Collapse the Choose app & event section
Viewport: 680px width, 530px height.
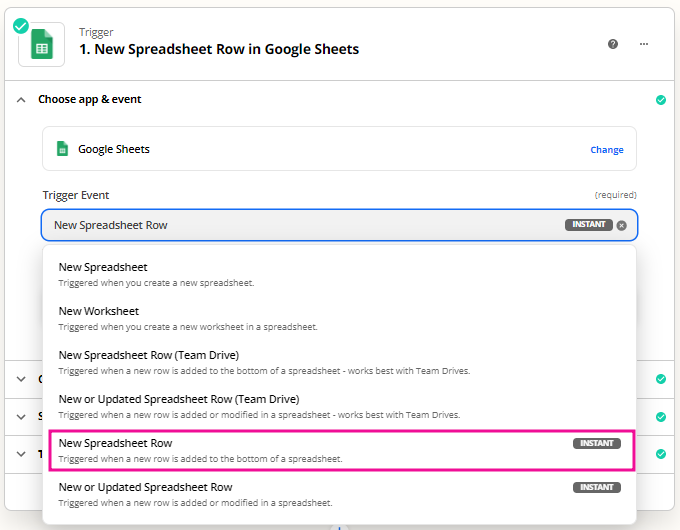[22, 100]
